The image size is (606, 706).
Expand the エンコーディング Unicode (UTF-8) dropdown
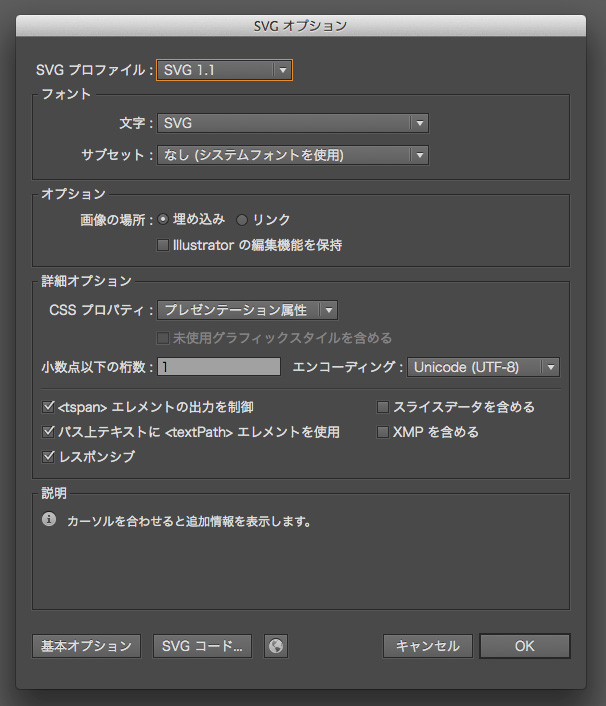coord(484,367)
